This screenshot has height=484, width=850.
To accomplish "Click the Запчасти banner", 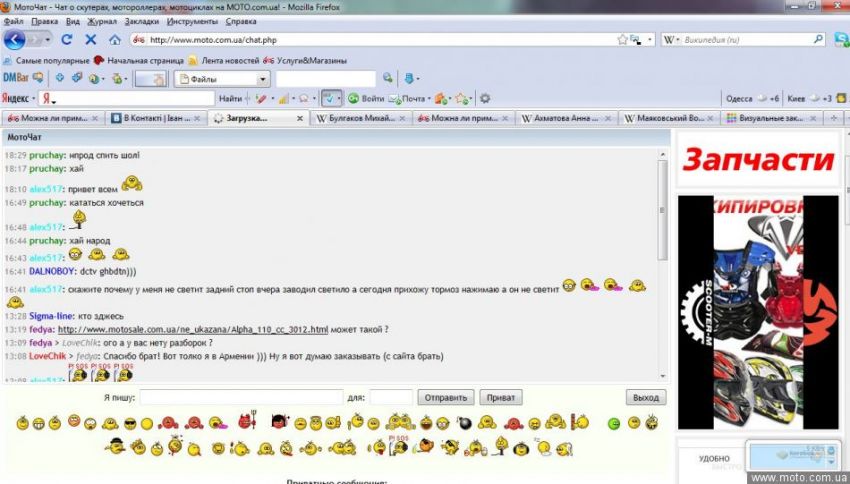I will [x=758, y=159].
